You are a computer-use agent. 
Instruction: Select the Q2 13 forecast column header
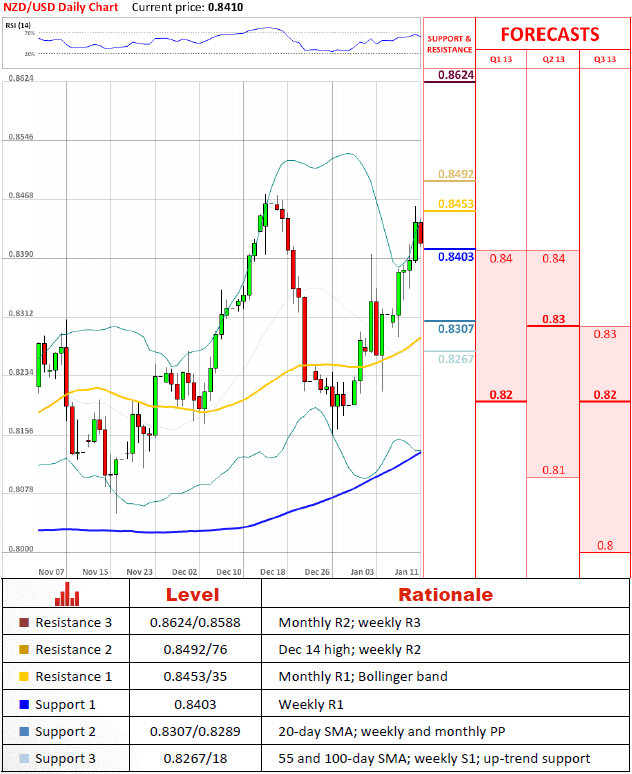point(553,59)
